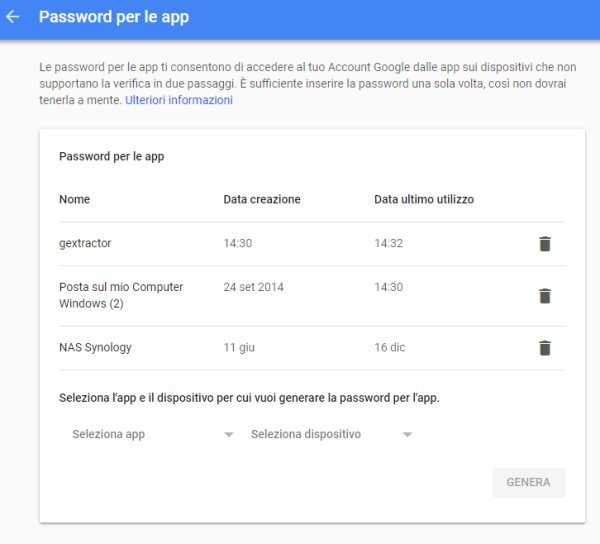600x544 pixels.
Task: Click the Password per le app card heading
Action: click(x=112, y=157)
